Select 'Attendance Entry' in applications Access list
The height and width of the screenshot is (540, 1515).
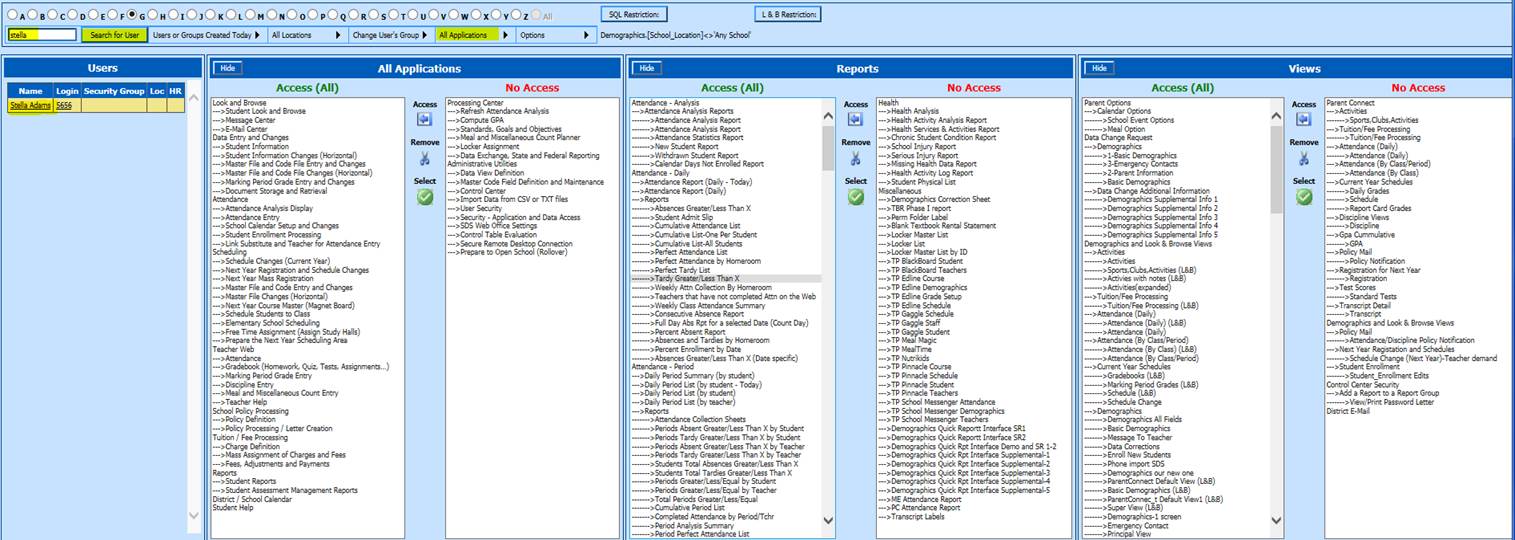tap(246, 217)
